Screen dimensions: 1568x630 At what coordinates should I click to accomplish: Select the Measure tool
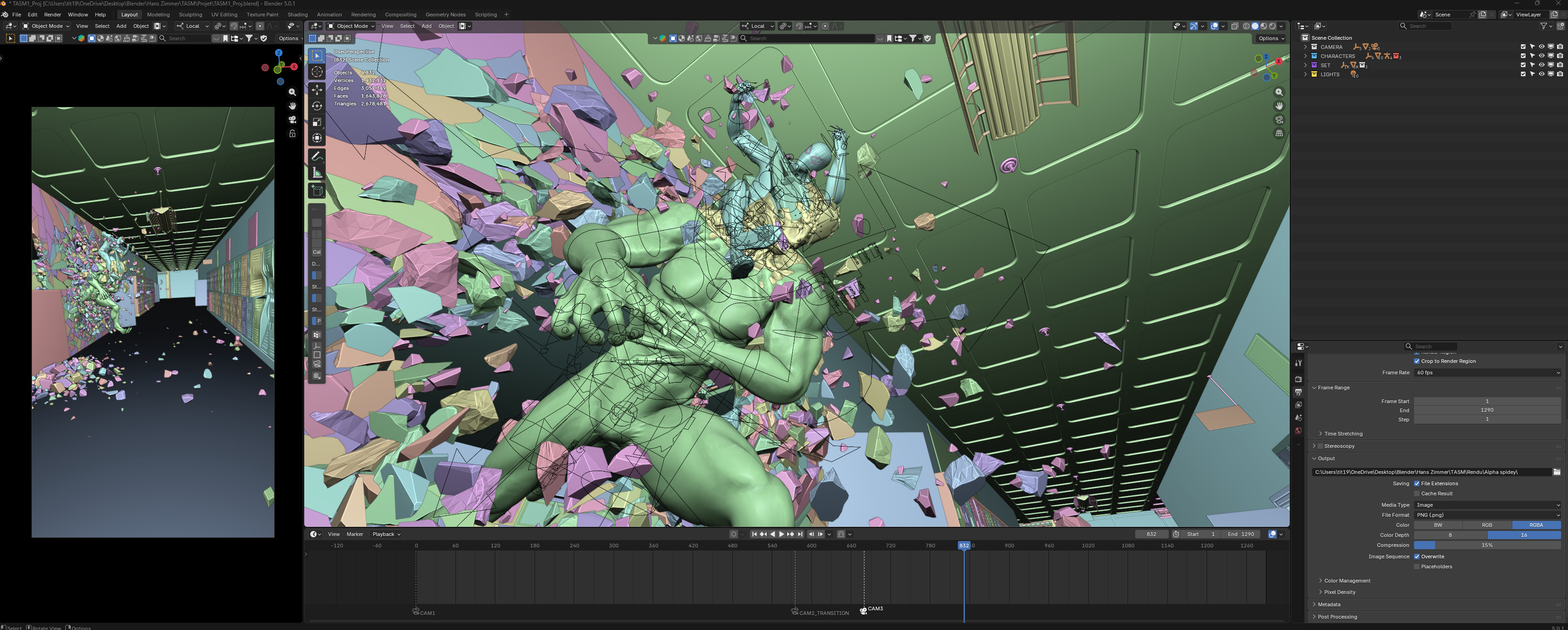pos(317,172)
